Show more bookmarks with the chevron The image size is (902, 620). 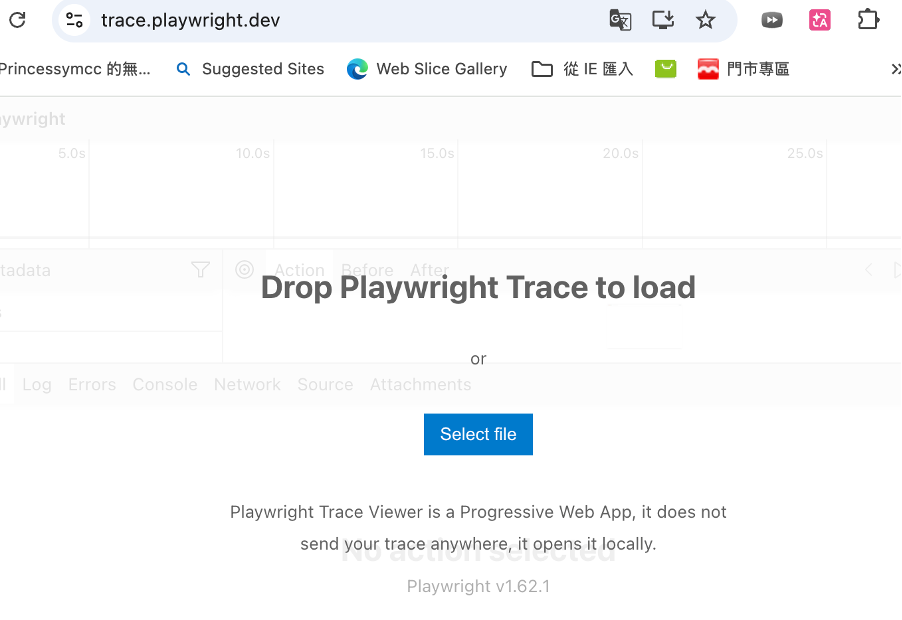tap(895, 69)
